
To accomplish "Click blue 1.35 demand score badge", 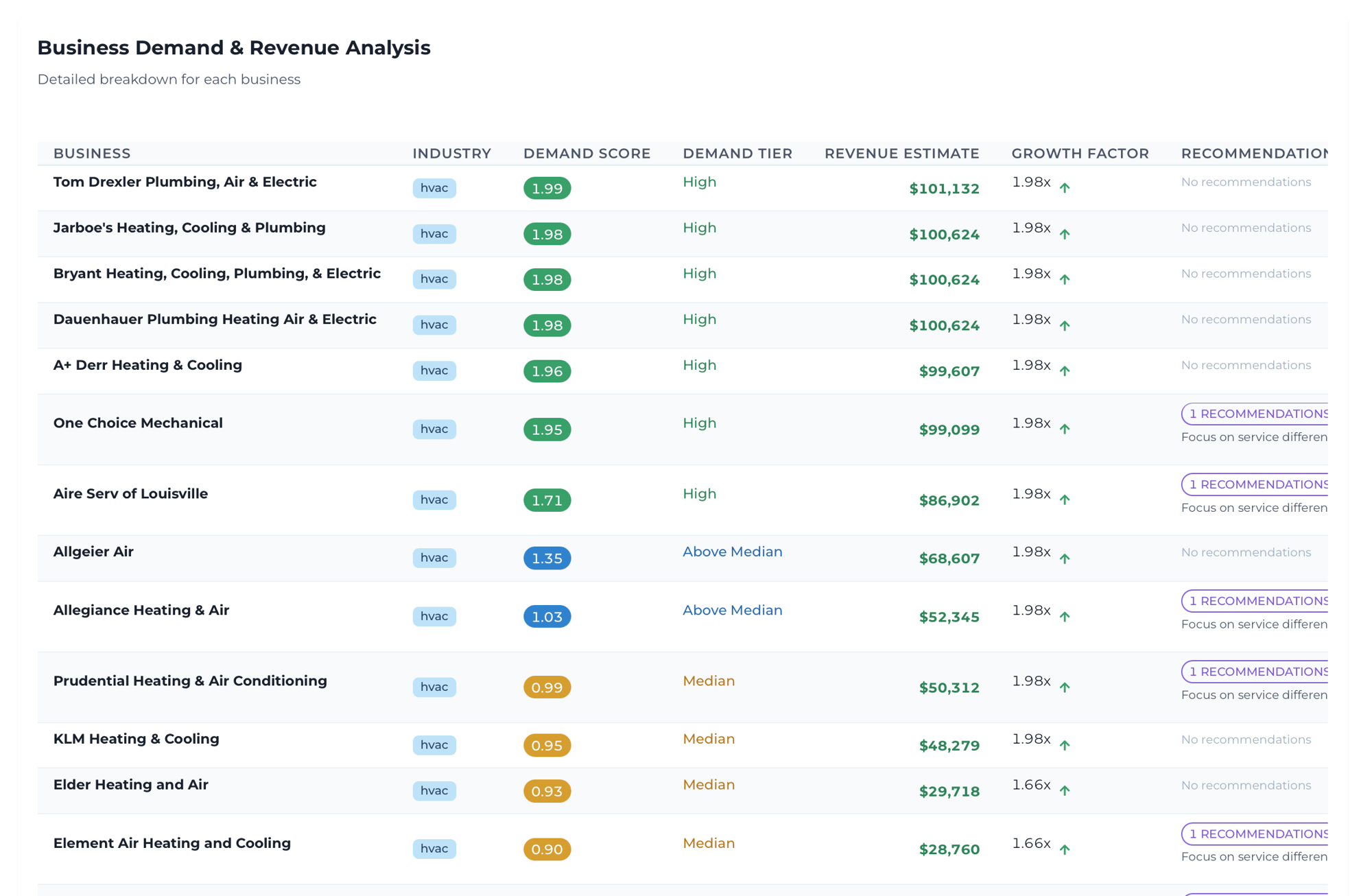I will click(547, 558).
